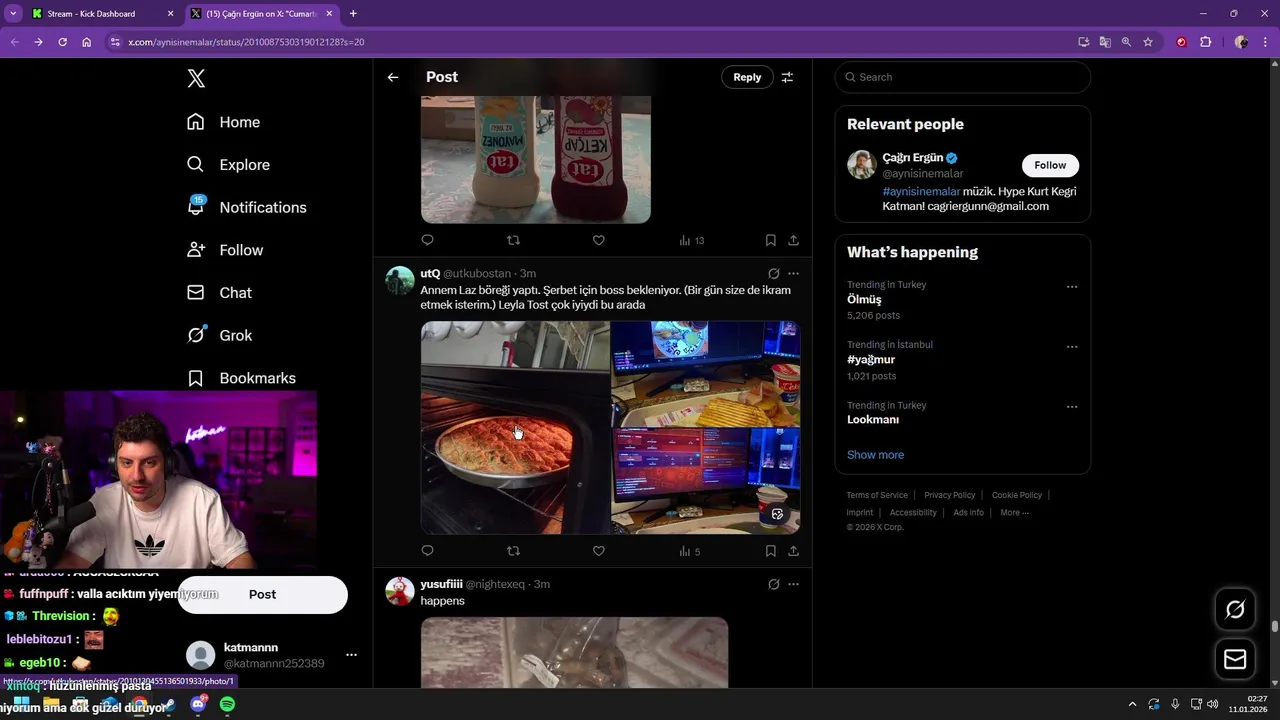Open the Ölmüş trending topic
The width and height of the screenshot is (1280, 720).
click(x=864, y=300)
